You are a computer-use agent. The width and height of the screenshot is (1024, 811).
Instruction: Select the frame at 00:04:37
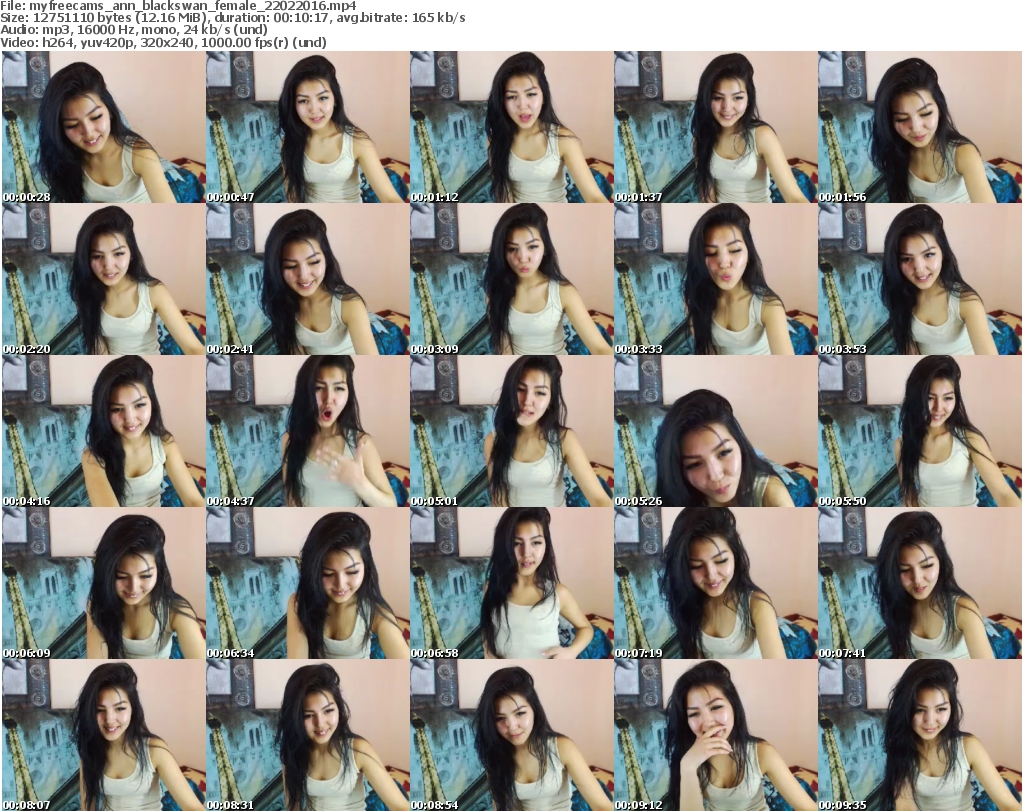tap(308, 431)
